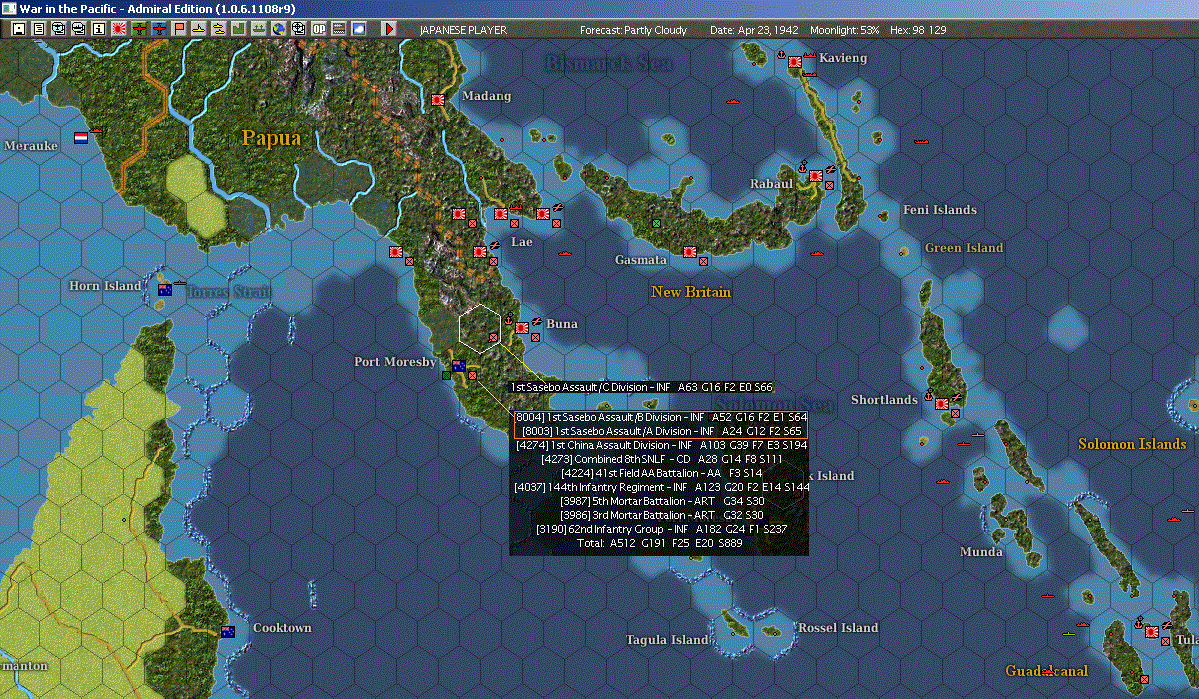Screen dimensions: 1199x699
Task: Select the Japanese base flag near Tulagi
Action: click(1152, 632)
